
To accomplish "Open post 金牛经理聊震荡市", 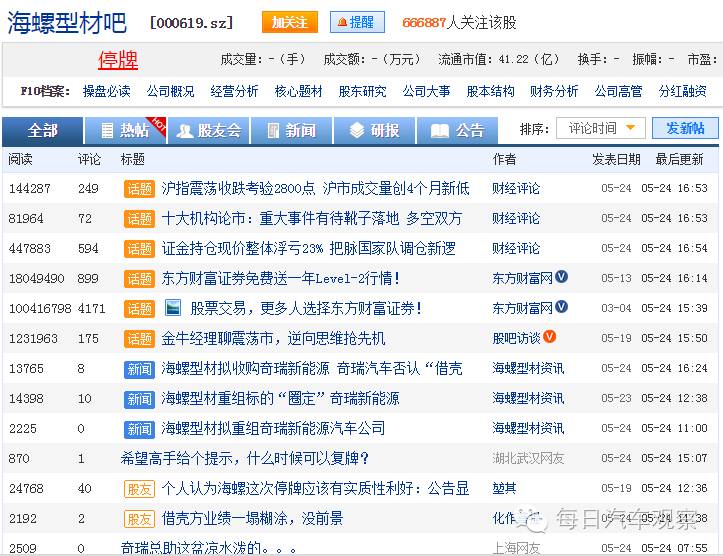I will (273, 338).
